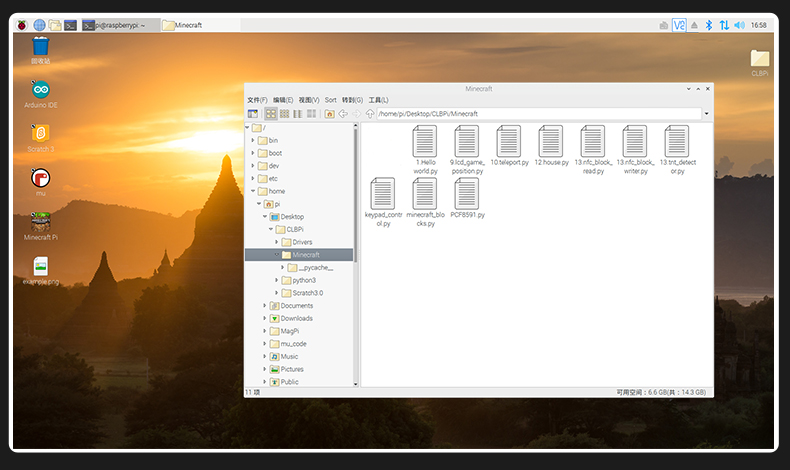This screenshot has width=790, height=470.
Task: Expand the Documents folder in tree
Action: pos(265,305)
